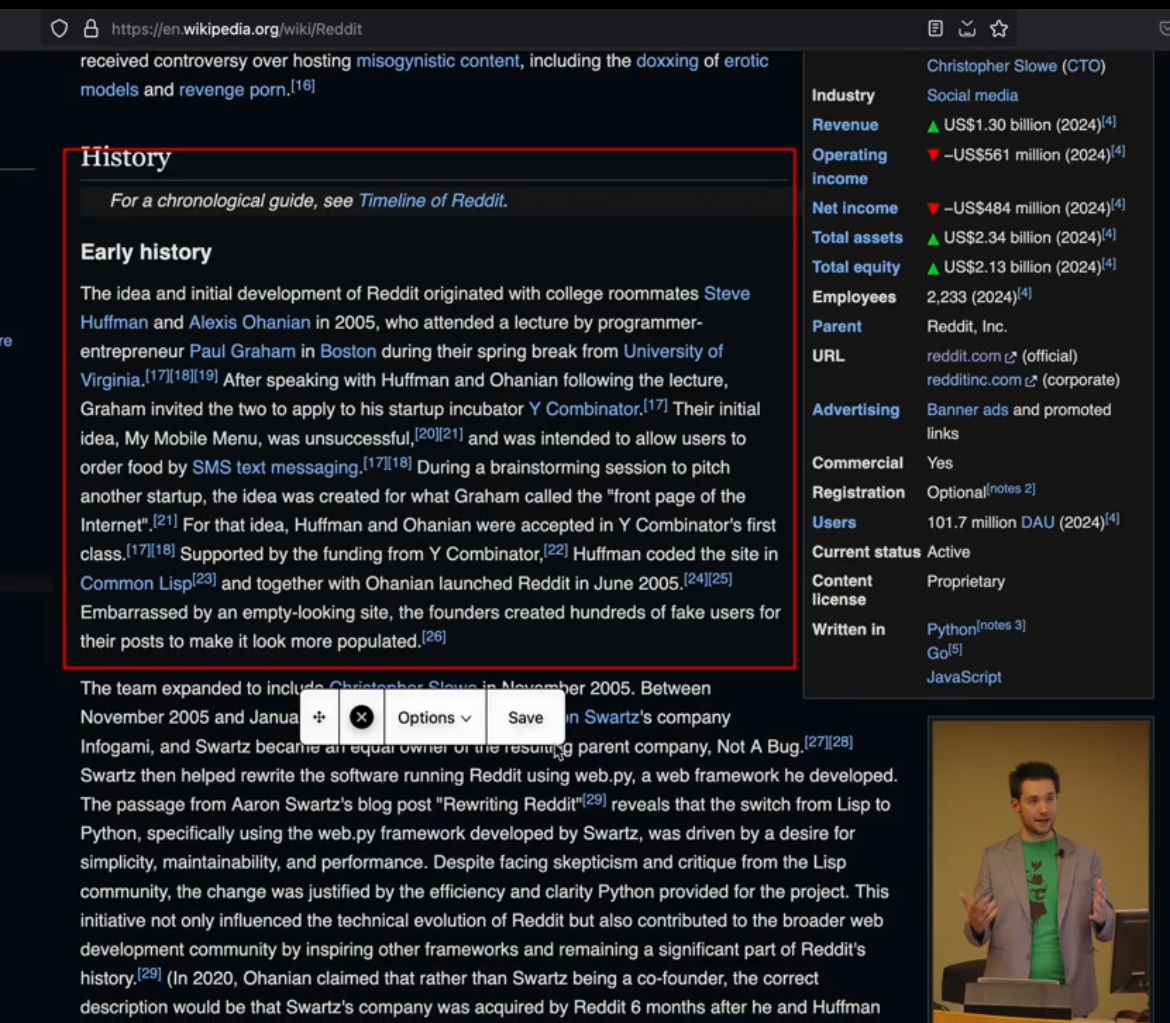Click the move handle on screenshot toolbar
Viewport: 1170px width, 1023px height.
coord(319,717)
